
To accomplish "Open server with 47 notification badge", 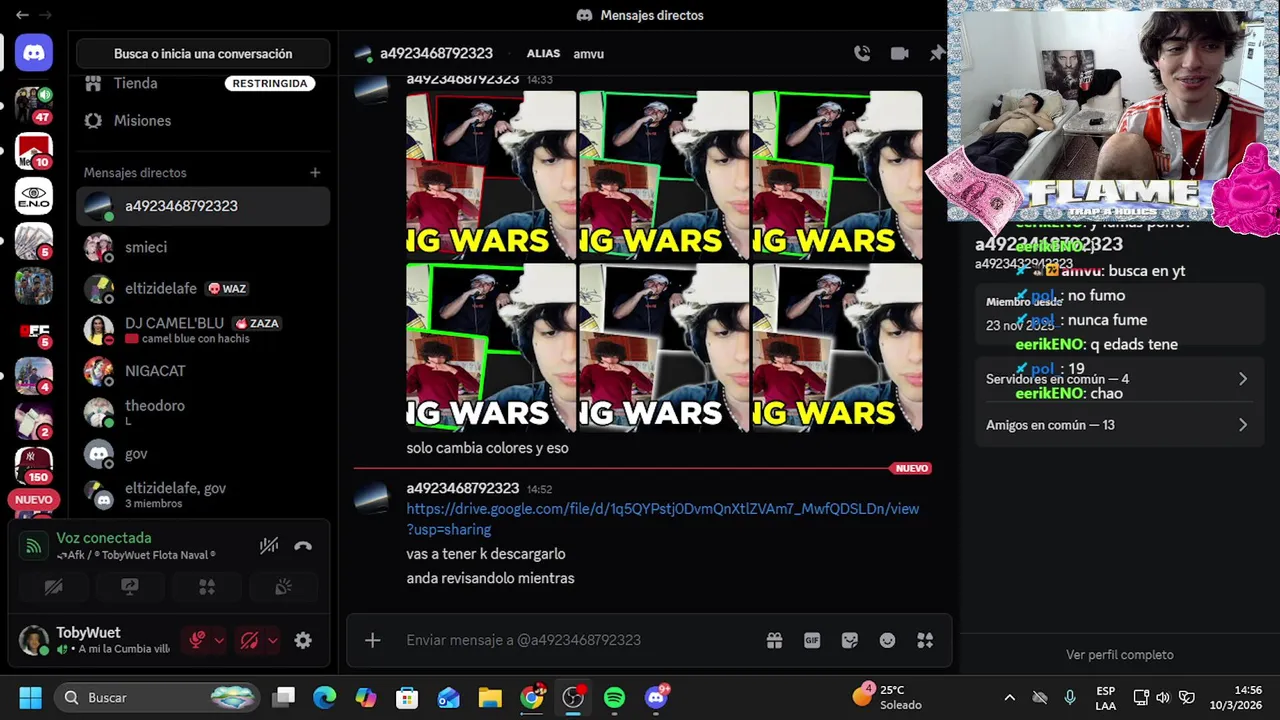I will pos(34,104).
